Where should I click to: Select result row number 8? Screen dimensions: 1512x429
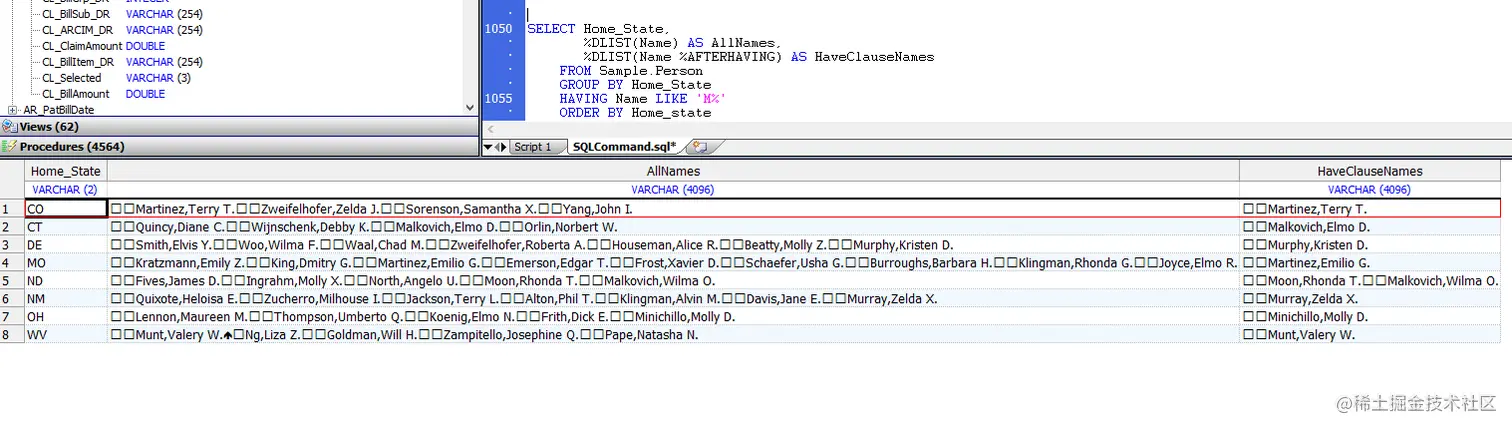[12, 335]
